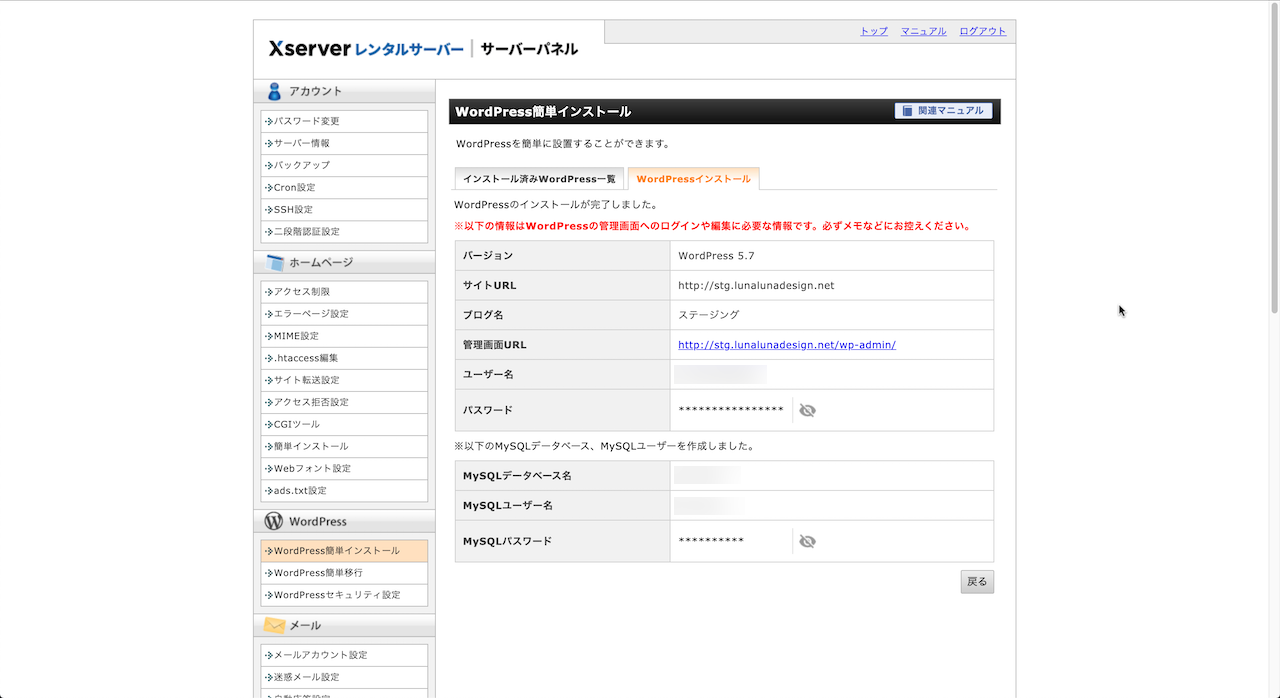Open the wp-admin management URL link
This screenshot has height=698, width=1280.
click(786, 345)
